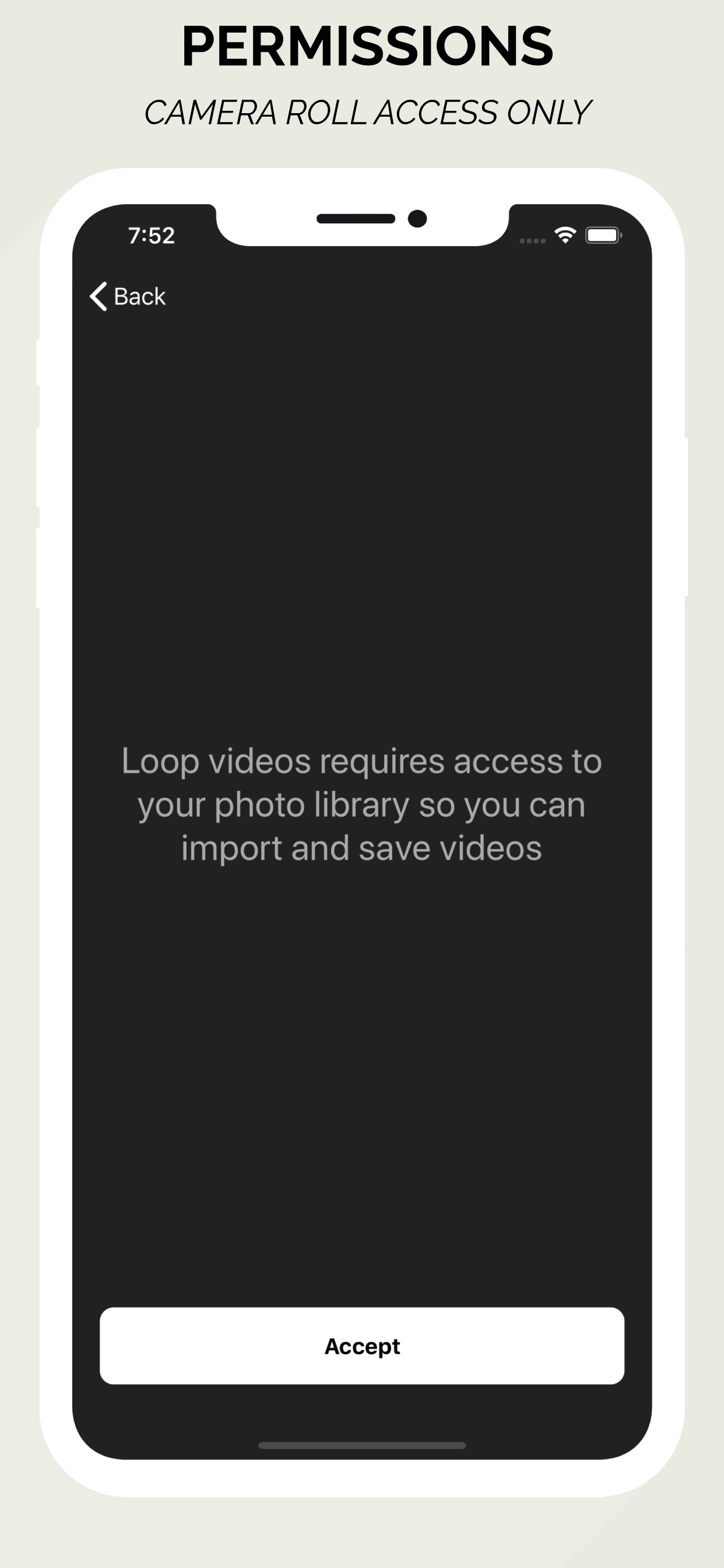Select the 'import and save videos' line
Screen dimensions: 724x1568
[362, 848]
